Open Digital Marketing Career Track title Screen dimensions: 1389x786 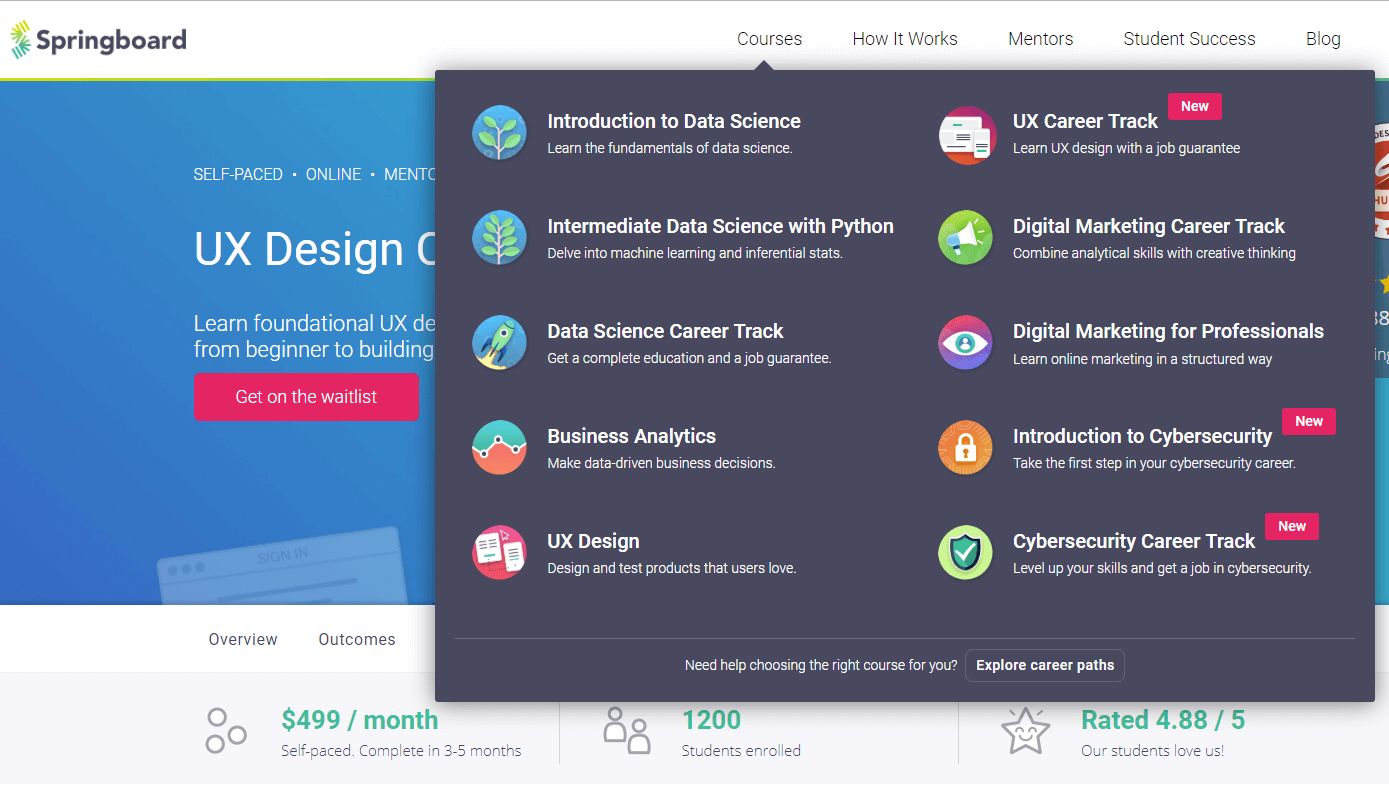tap(1149, 226)
